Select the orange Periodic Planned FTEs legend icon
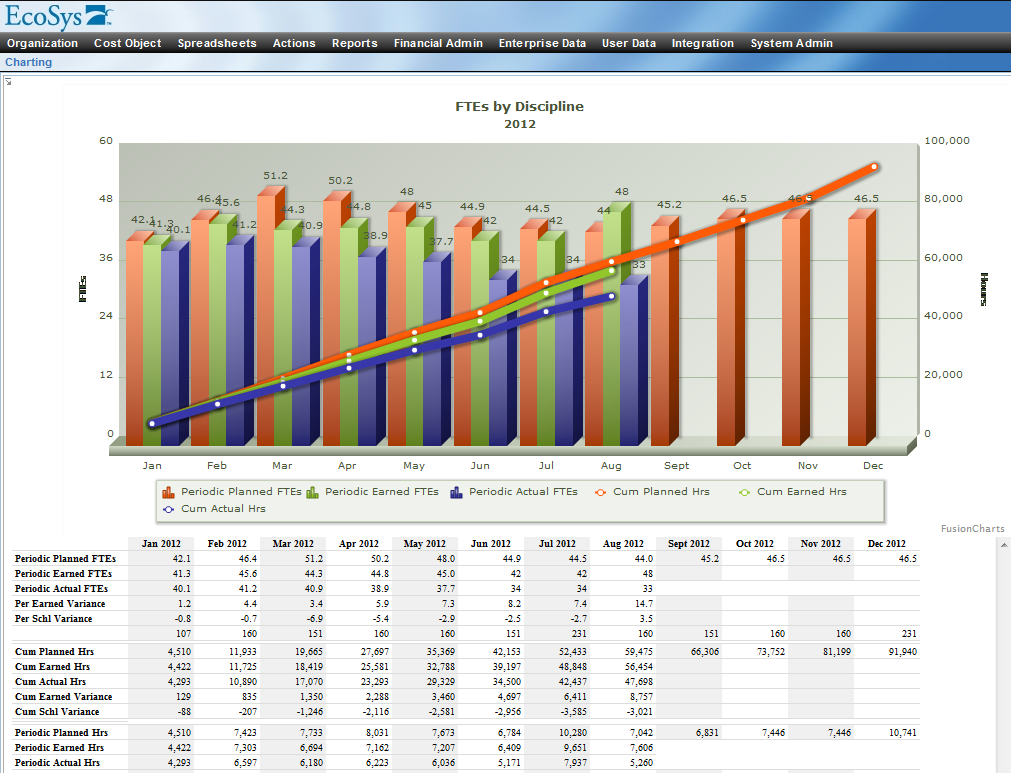1011x773 pixels. (170, 492)
